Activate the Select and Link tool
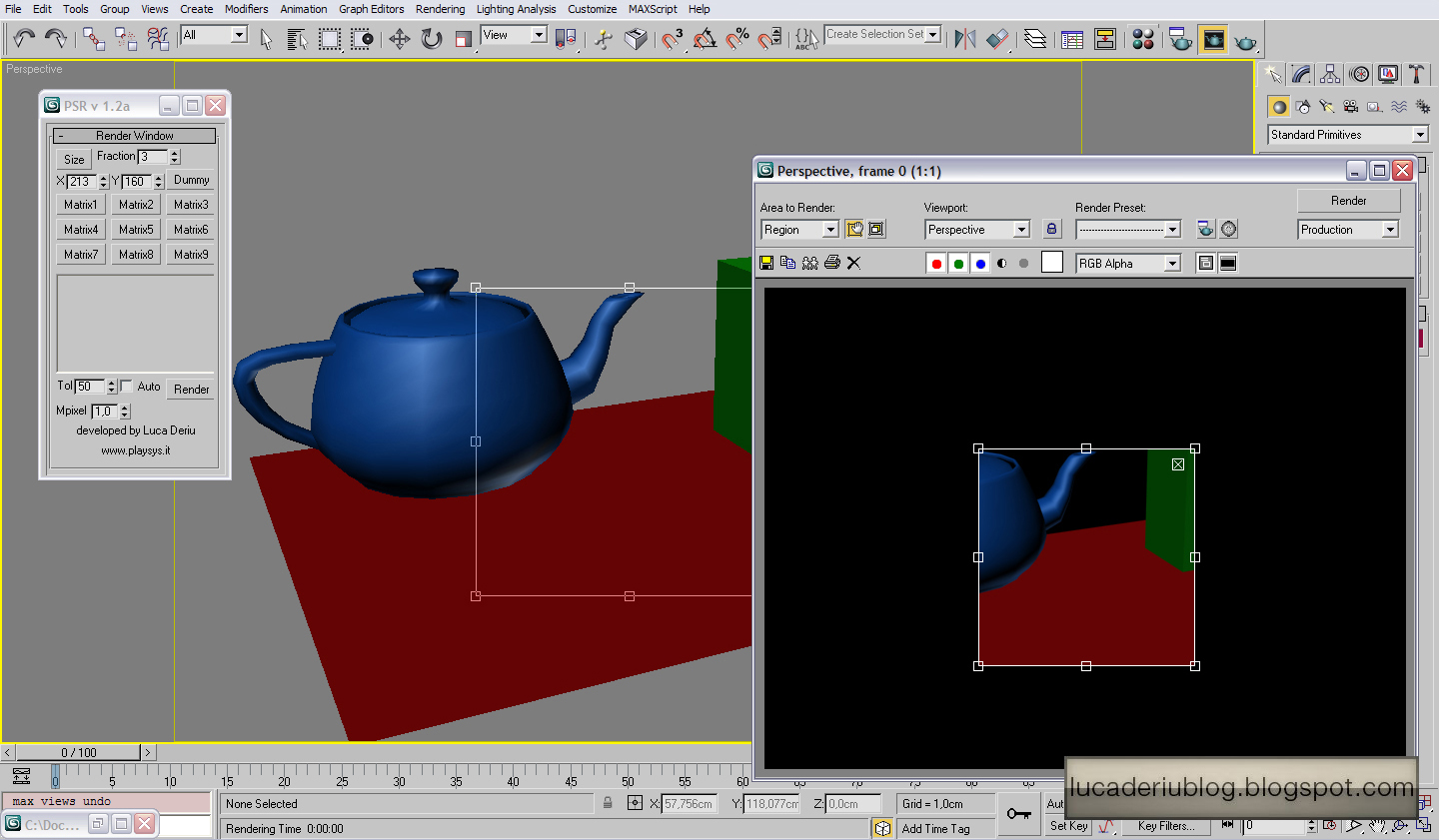This screenshot has width=1439, height=840. tap(94, 39)
